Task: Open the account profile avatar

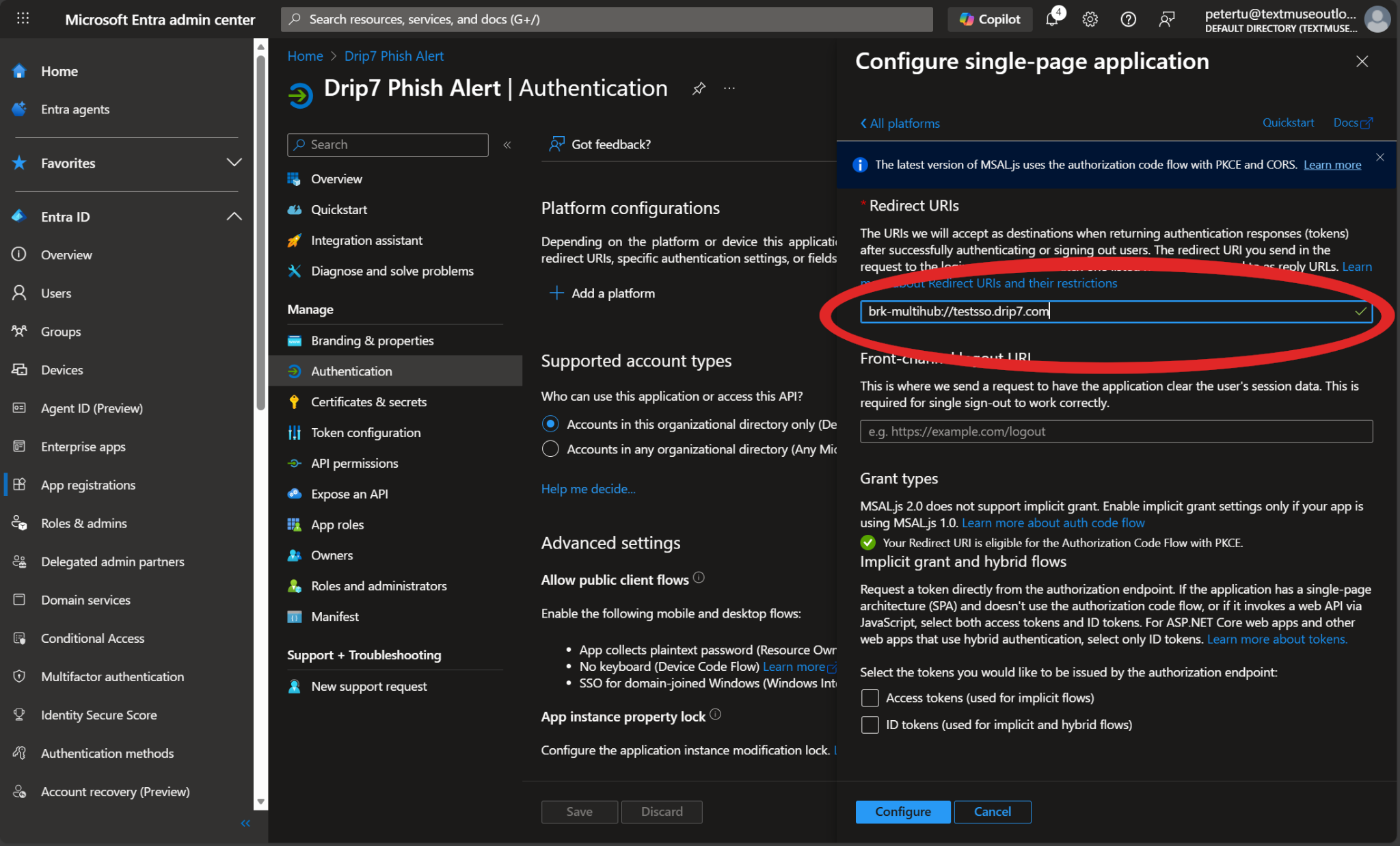Action: [1377, 19]
